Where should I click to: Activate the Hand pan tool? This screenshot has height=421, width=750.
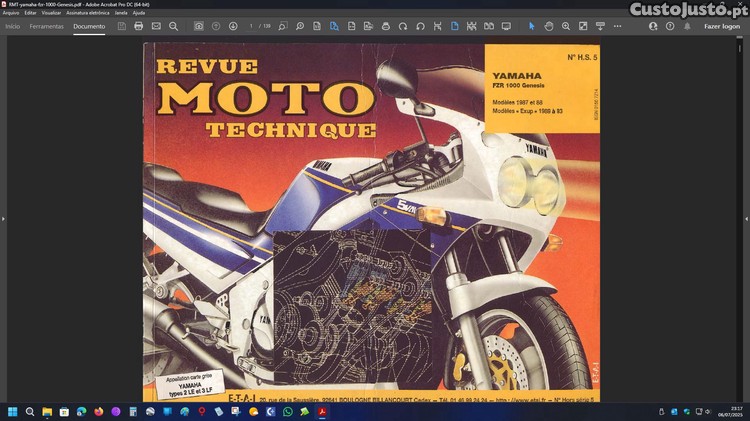pyautogui.click(x=549, y=26)
